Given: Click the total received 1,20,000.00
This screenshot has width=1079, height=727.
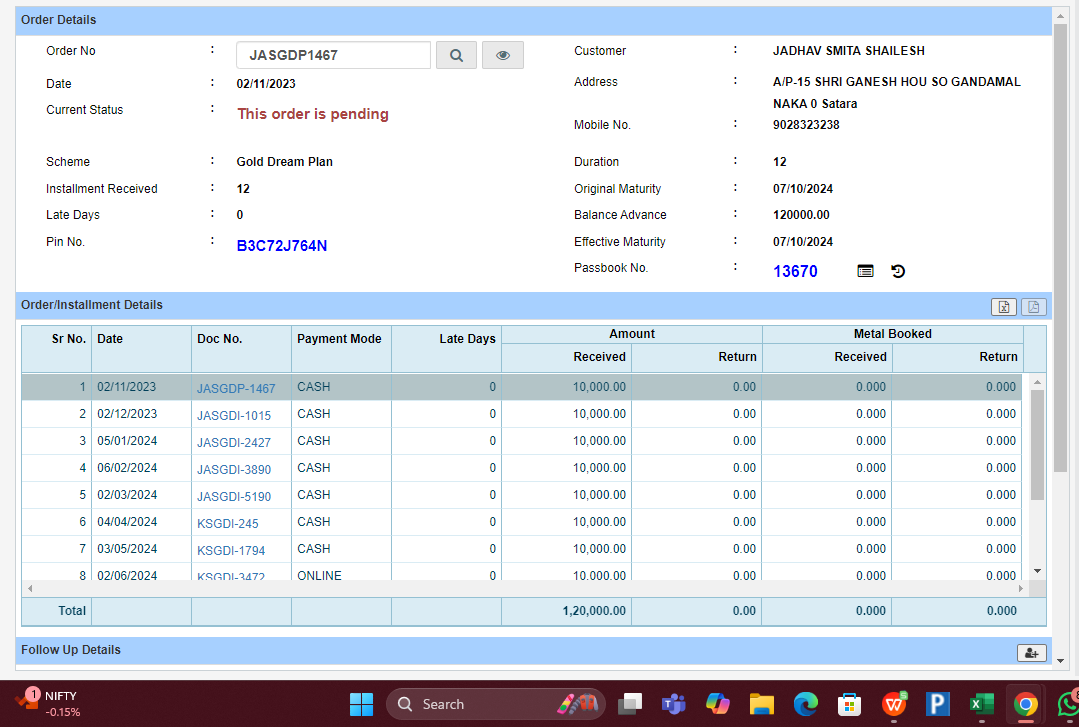Looking at the screenshot, I should coord(594,611).
